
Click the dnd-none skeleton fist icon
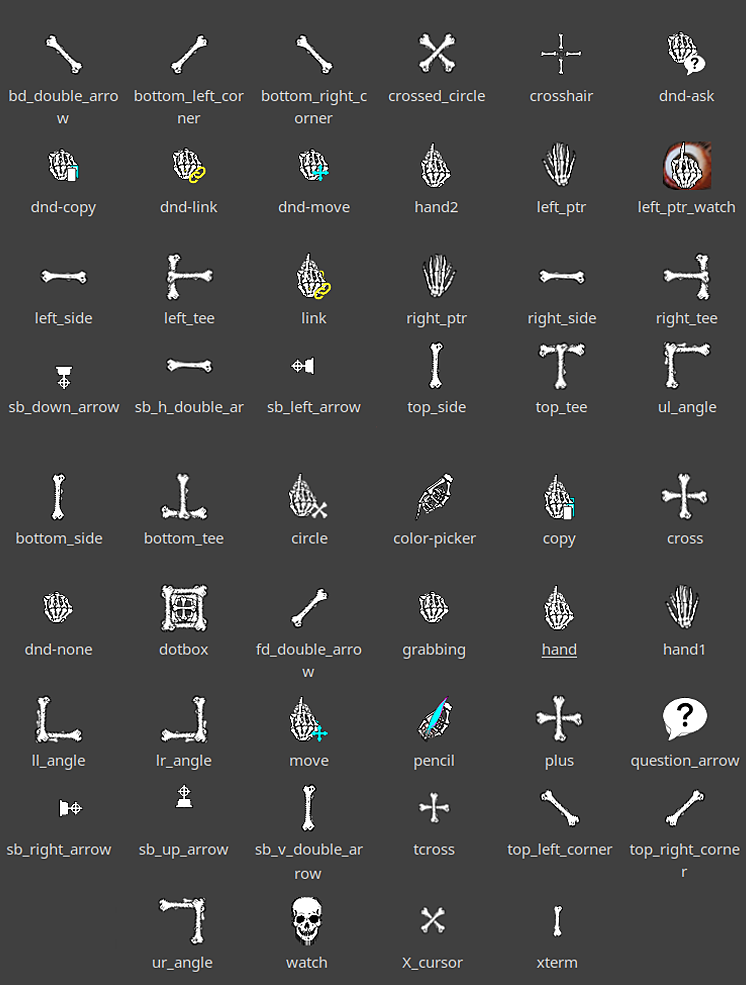58,607
